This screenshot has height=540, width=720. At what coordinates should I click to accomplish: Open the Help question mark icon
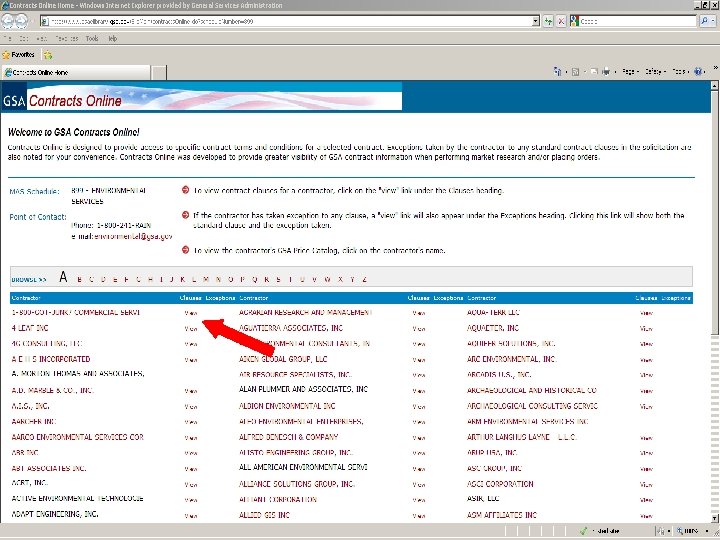click(698, 72)
